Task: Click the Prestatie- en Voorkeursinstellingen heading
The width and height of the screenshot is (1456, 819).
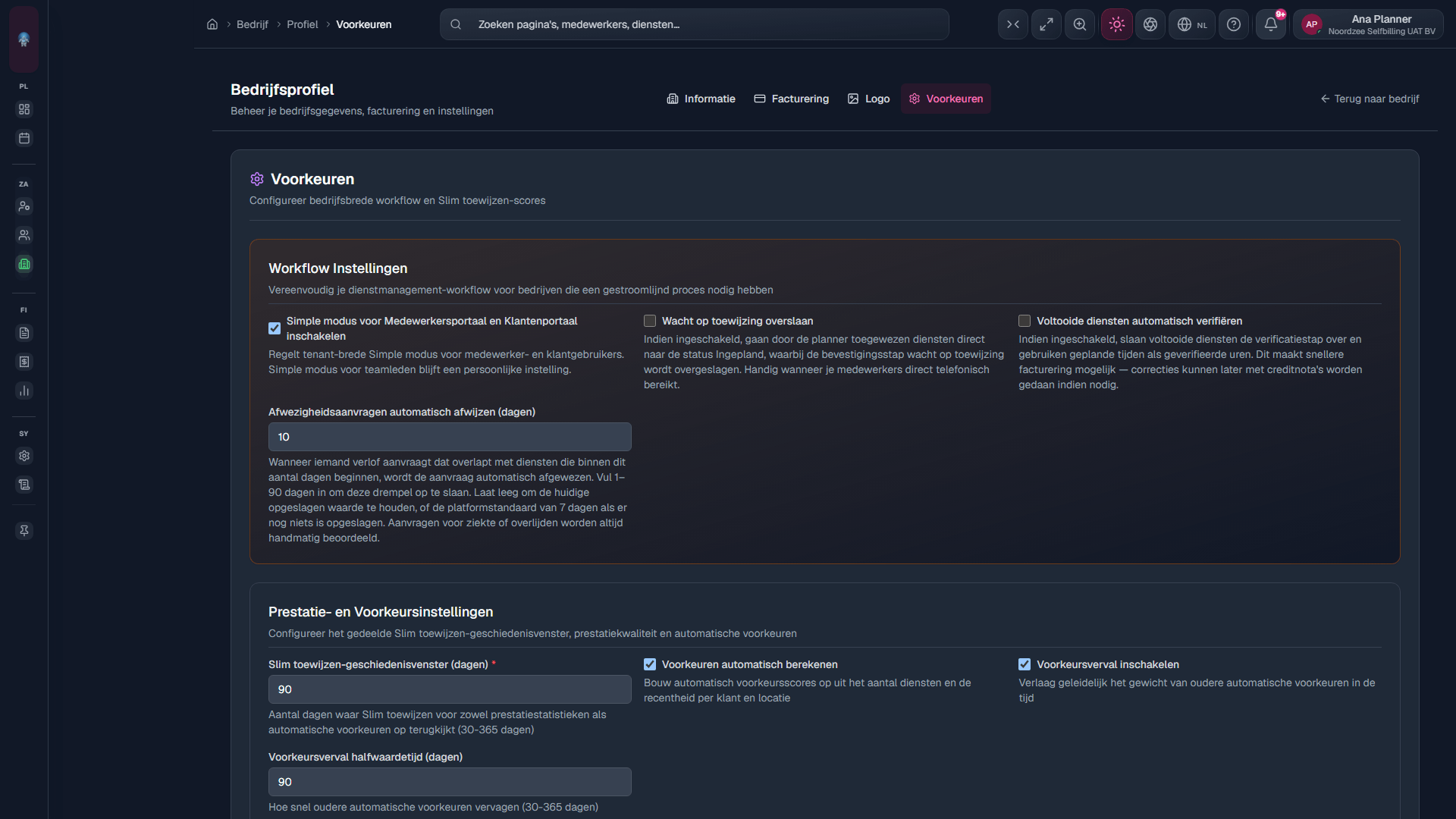Action: pyautogui.click(x=381, y=612)
